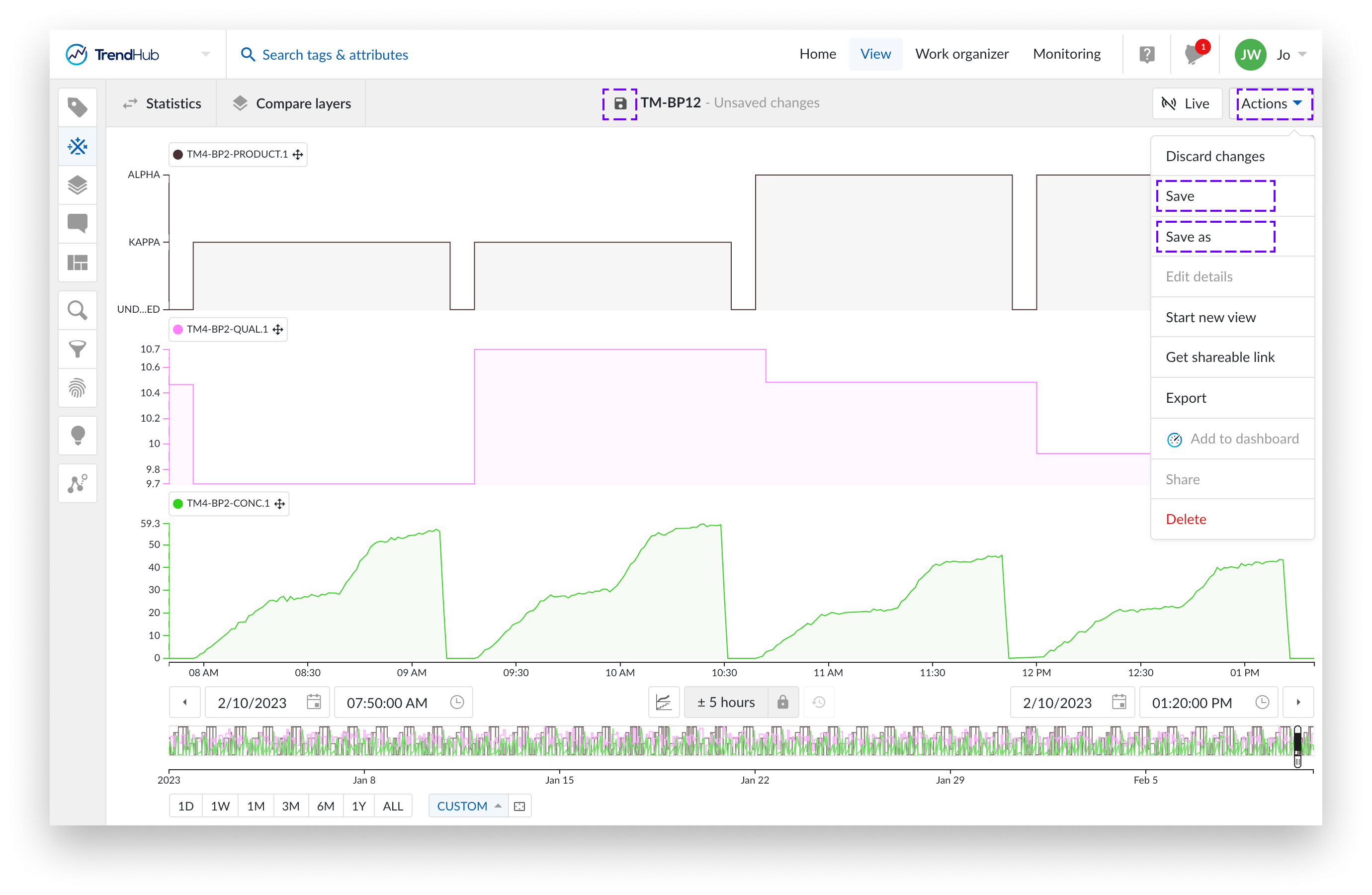Click the 1W time span button

click(220, 805)
